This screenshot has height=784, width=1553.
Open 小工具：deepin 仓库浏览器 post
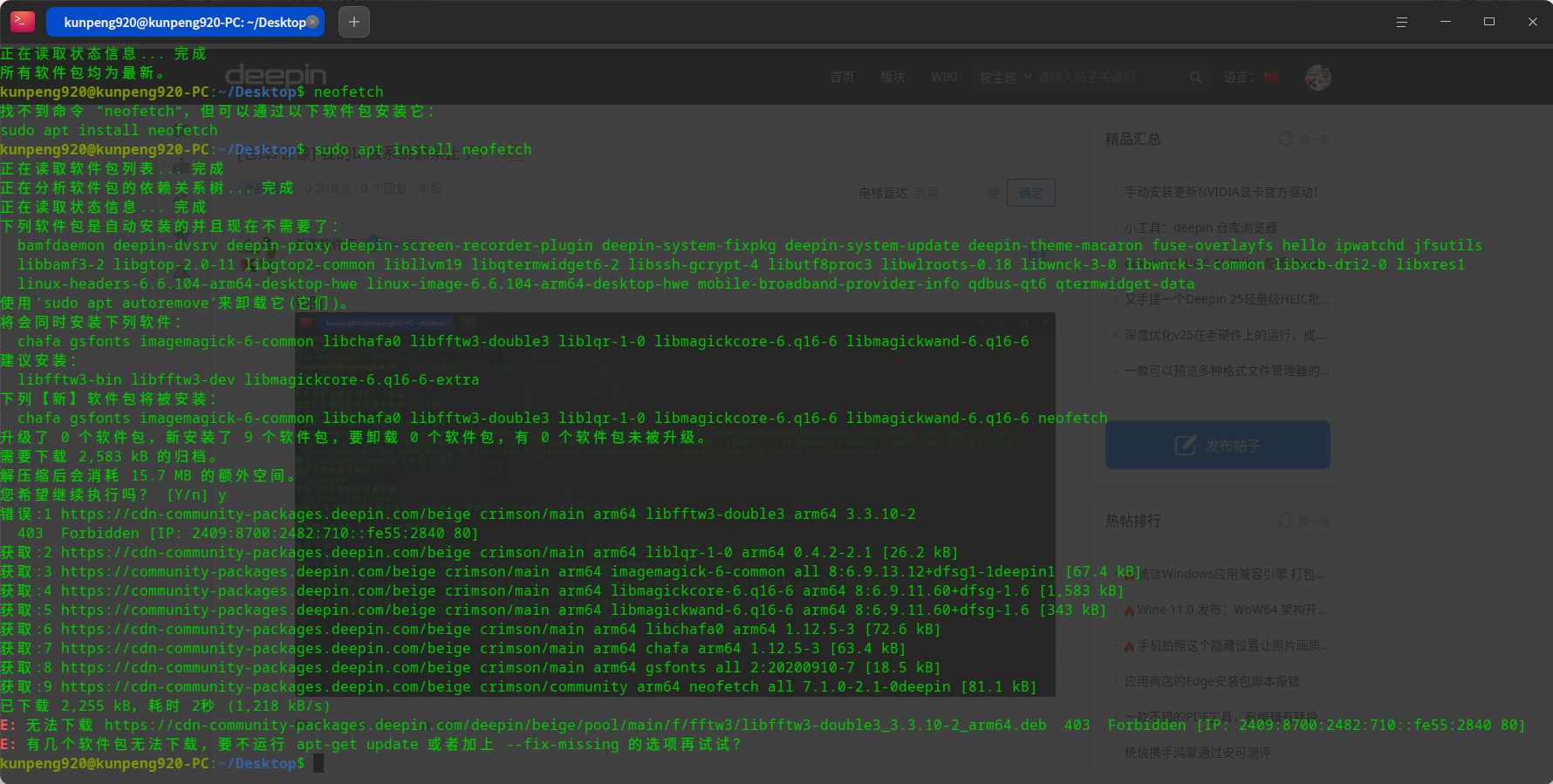click(1201, 228)
